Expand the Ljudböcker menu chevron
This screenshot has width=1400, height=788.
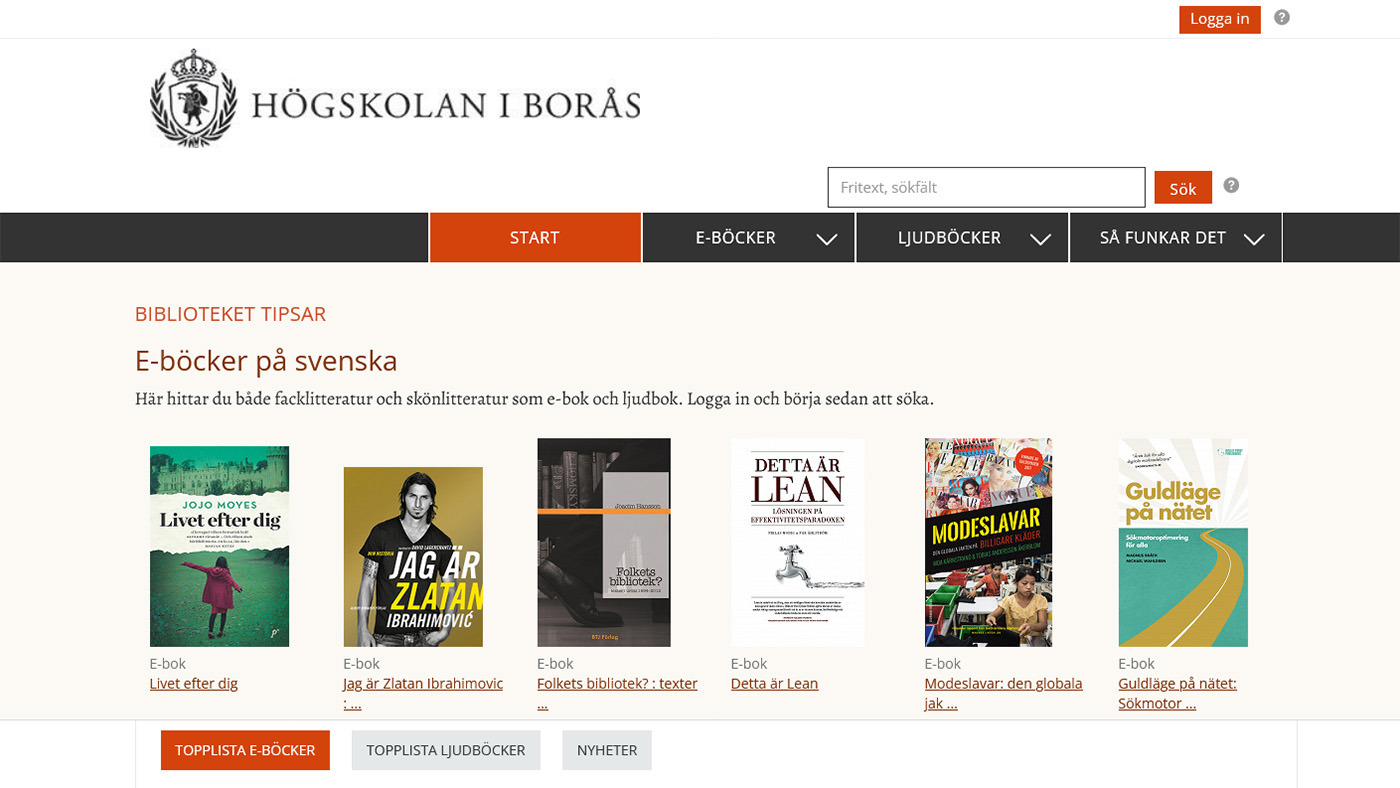pyautogui.click(x=1040, y=239)
